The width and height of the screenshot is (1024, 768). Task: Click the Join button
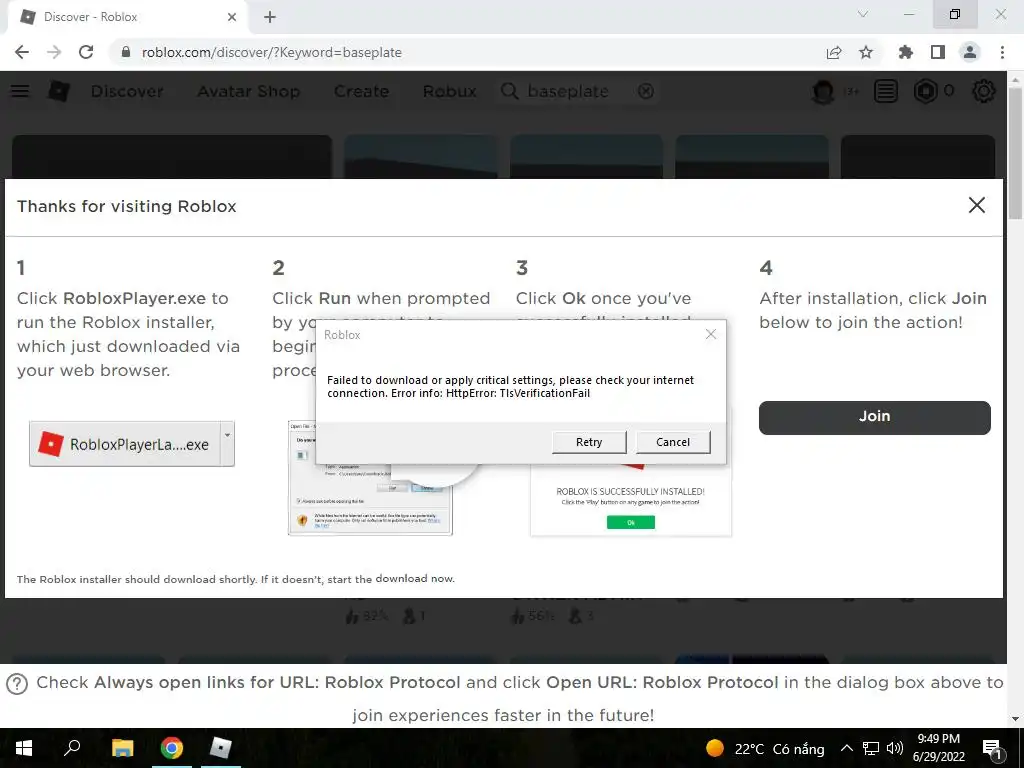874,417
